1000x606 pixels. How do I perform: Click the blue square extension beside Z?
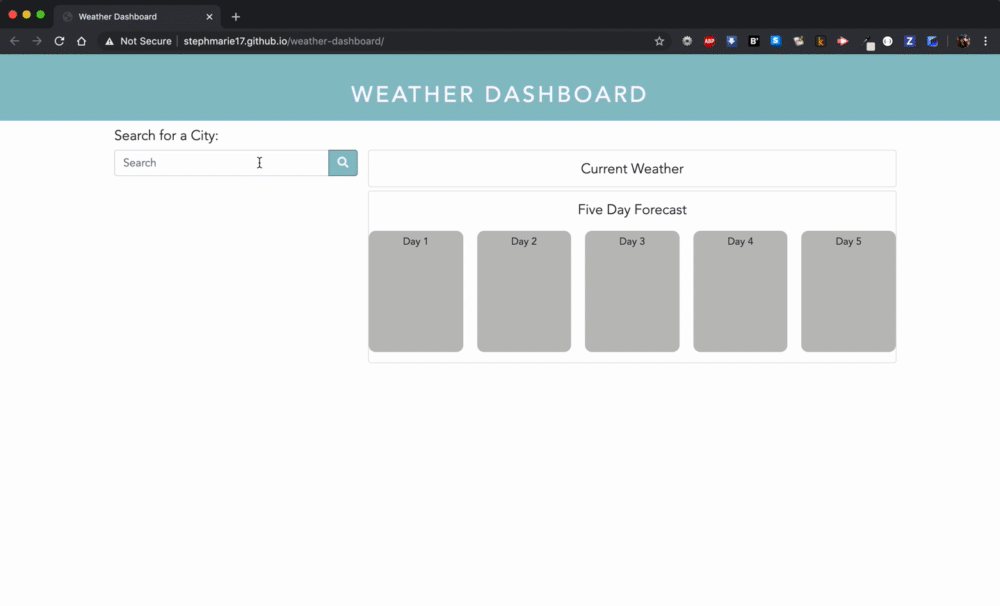tap(932, 41)
